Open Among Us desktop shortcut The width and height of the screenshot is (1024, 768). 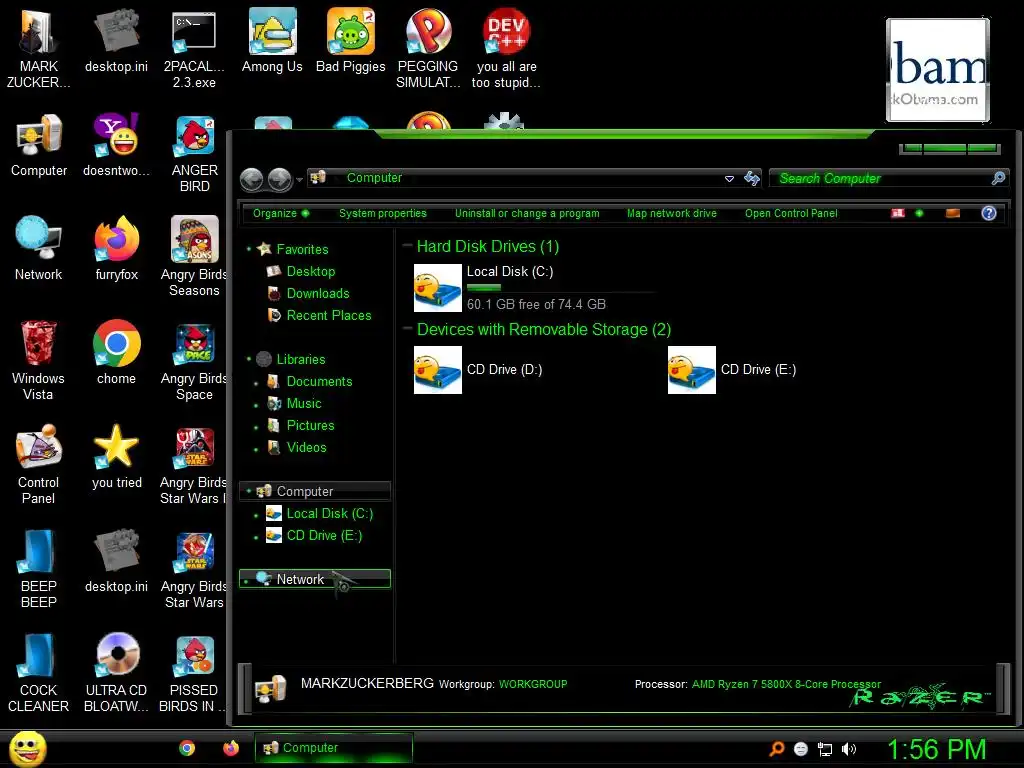coord(272,41)
